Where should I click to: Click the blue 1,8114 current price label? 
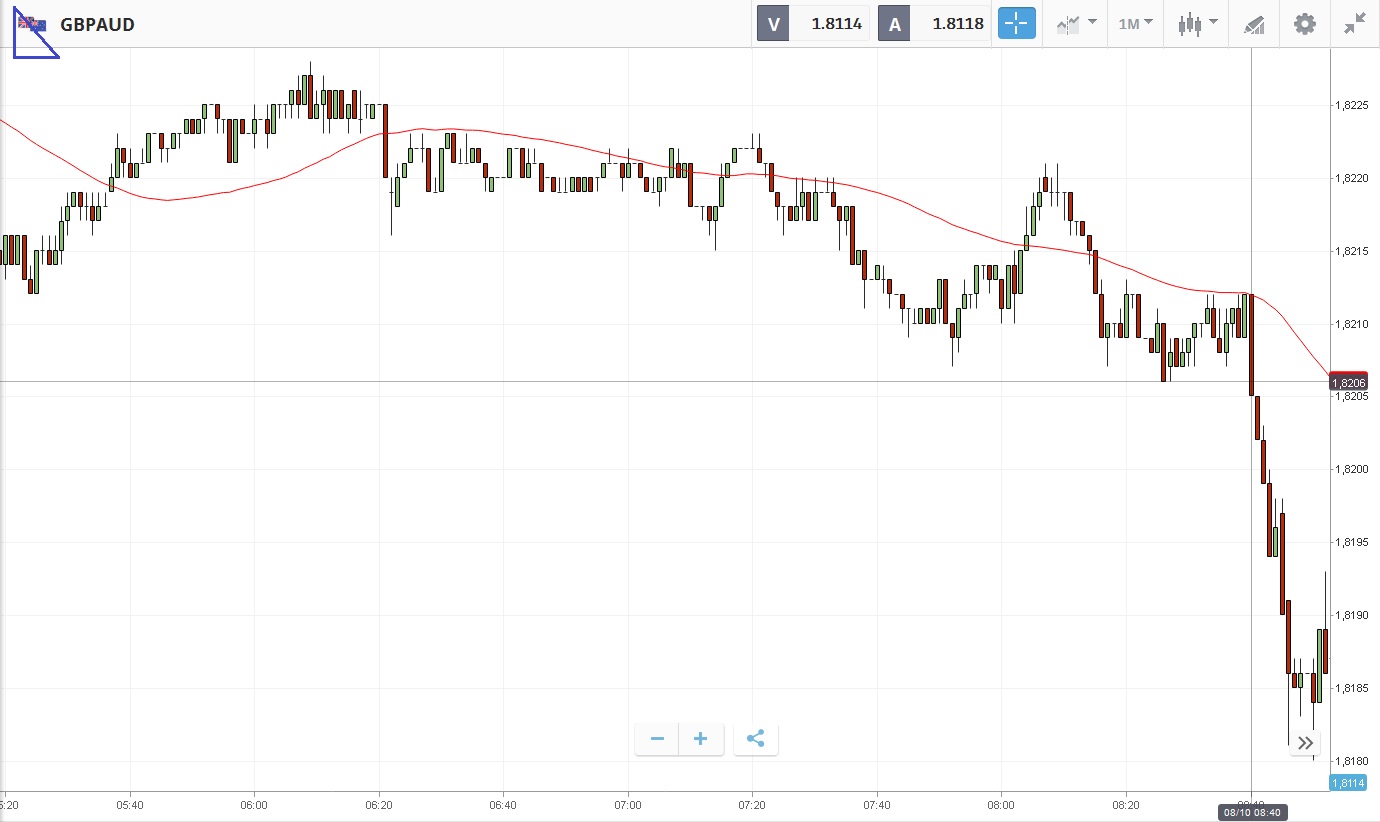[1350, 784]
